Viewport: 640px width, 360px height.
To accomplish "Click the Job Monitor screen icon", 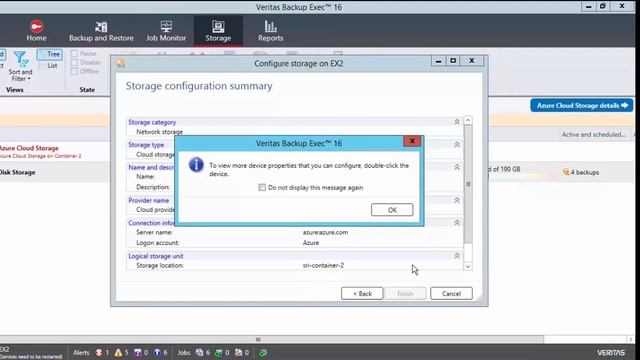I will point(166,27).
